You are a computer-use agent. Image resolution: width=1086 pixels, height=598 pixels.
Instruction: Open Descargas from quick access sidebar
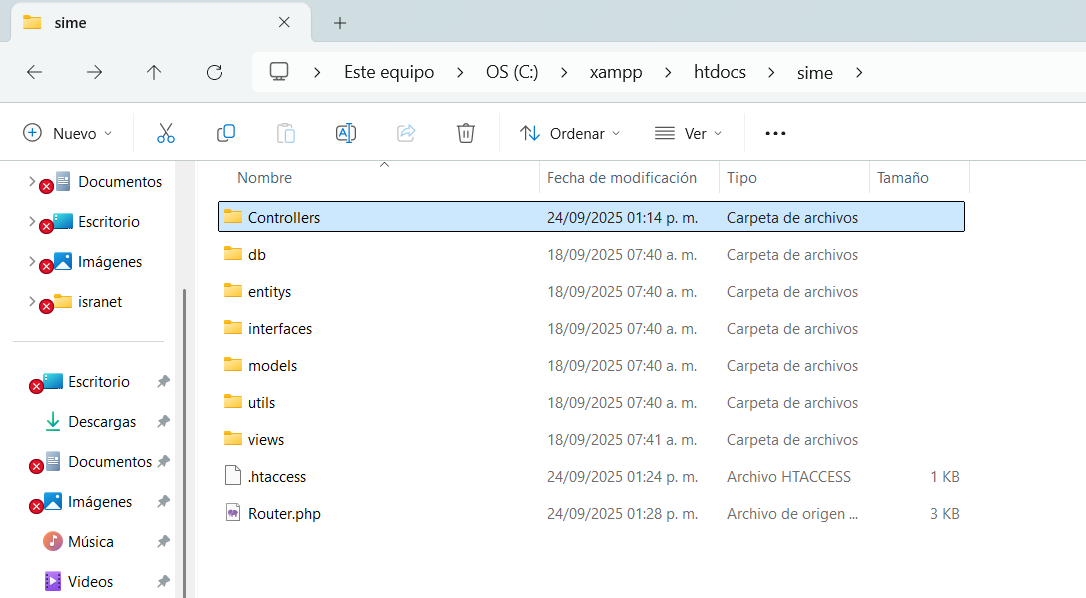point(102,422)
